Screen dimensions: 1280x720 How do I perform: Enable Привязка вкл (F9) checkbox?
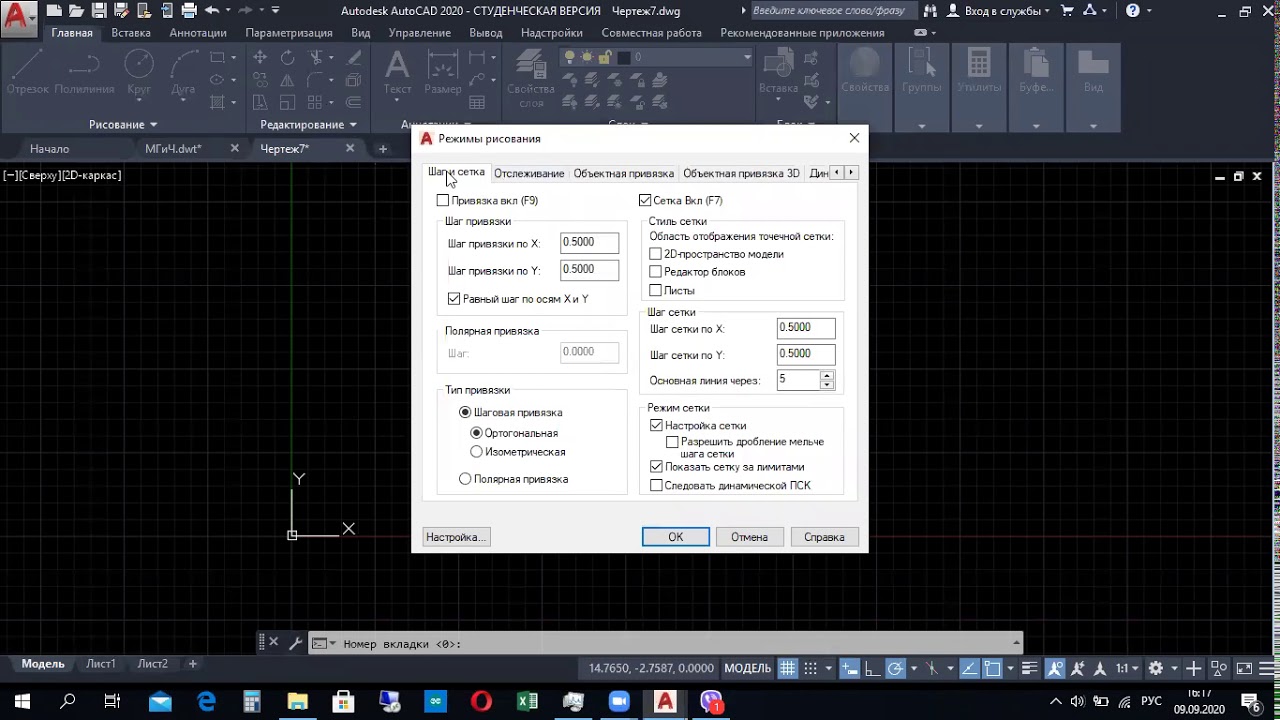(x=443, y=201)
